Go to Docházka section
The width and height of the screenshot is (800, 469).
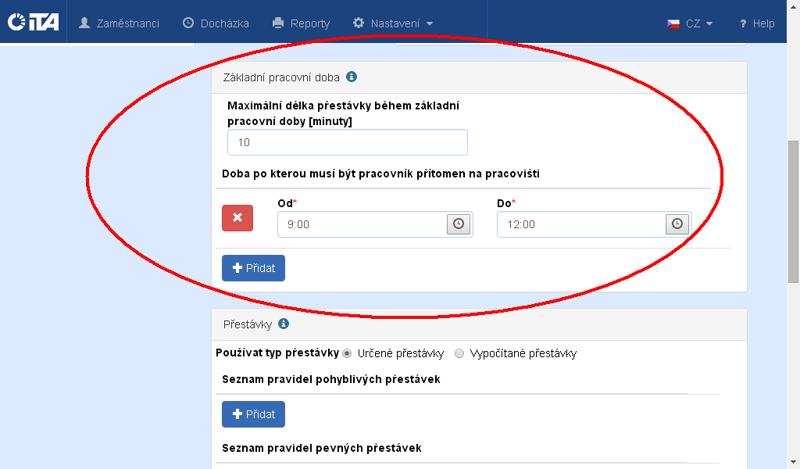216,22
